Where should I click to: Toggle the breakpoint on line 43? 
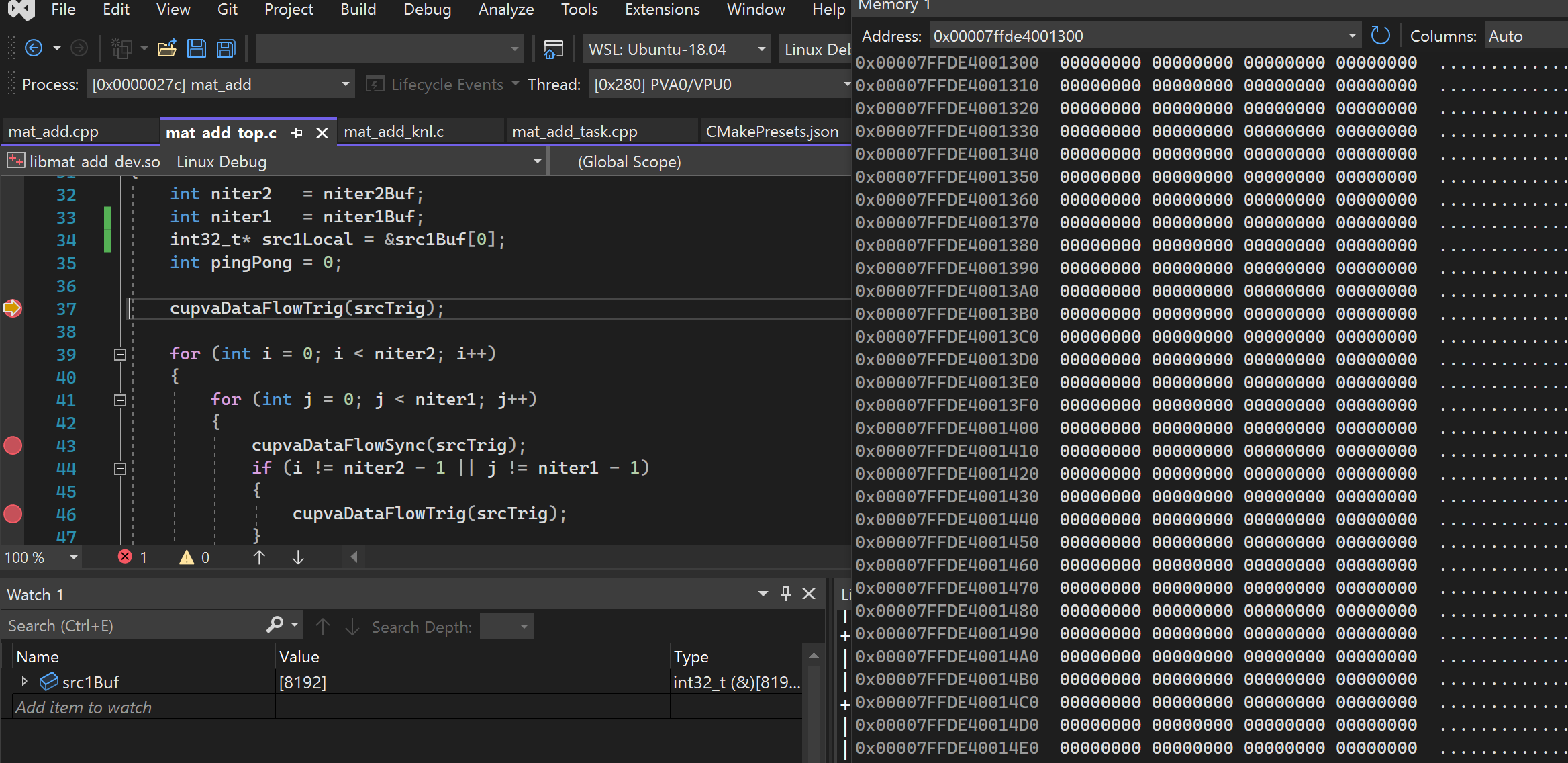tap(13, 445)
